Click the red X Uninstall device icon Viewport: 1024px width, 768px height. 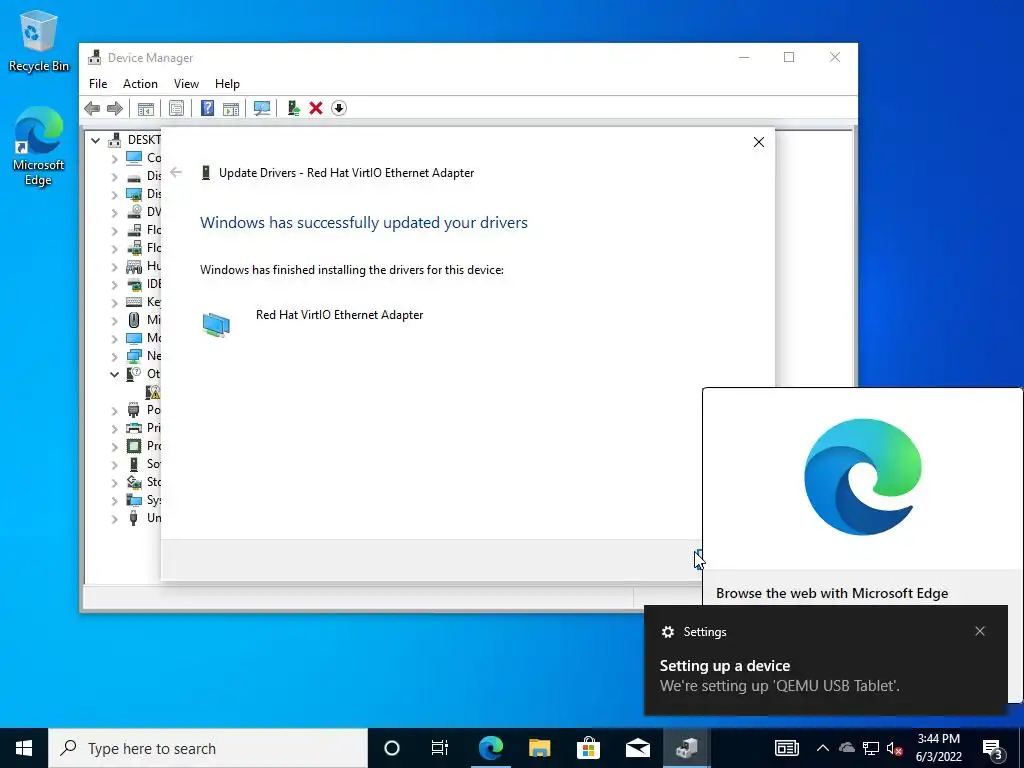(316, 108)
